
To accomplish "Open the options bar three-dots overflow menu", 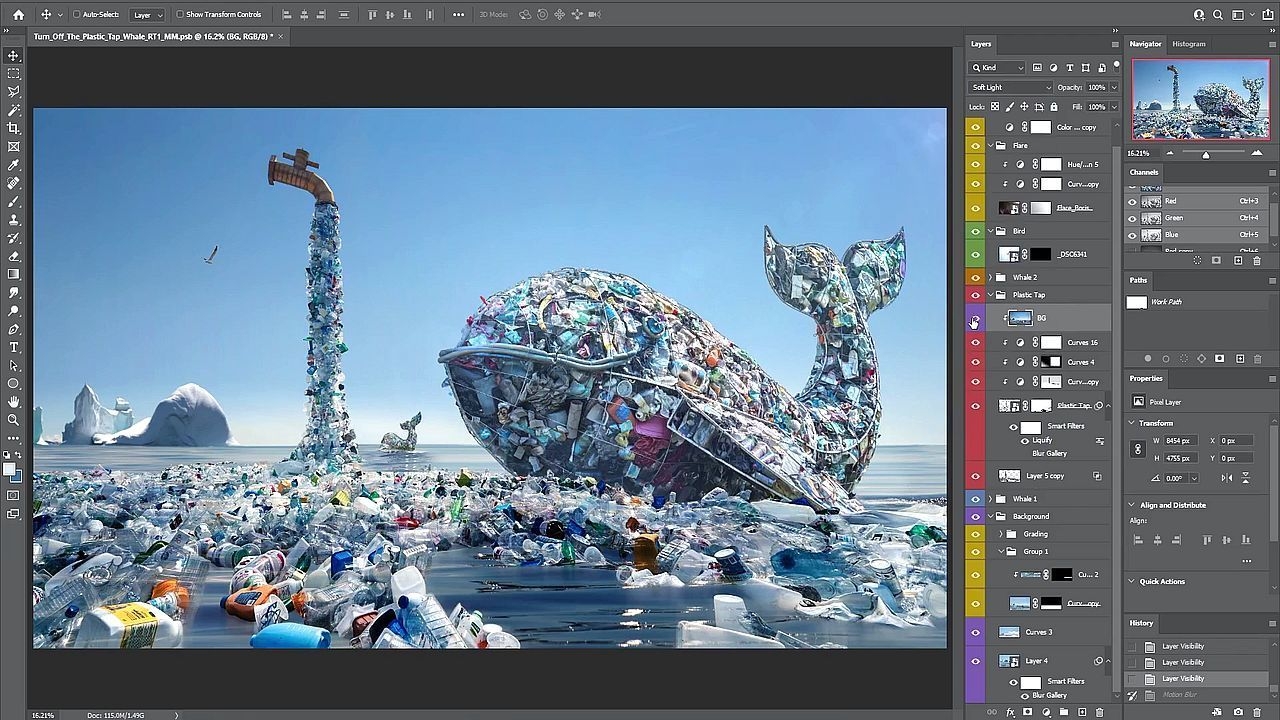I will [458, 14].
